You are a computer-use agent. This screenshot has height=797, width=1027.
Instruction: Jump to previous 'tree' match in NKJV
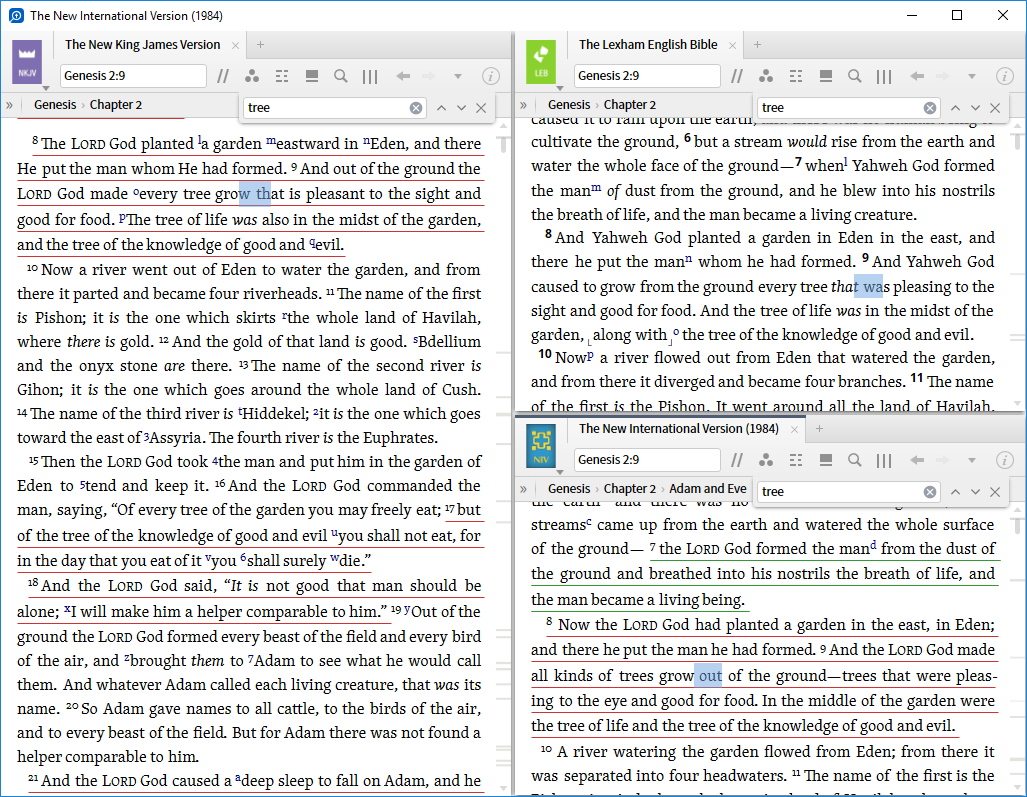coord(441,108)
